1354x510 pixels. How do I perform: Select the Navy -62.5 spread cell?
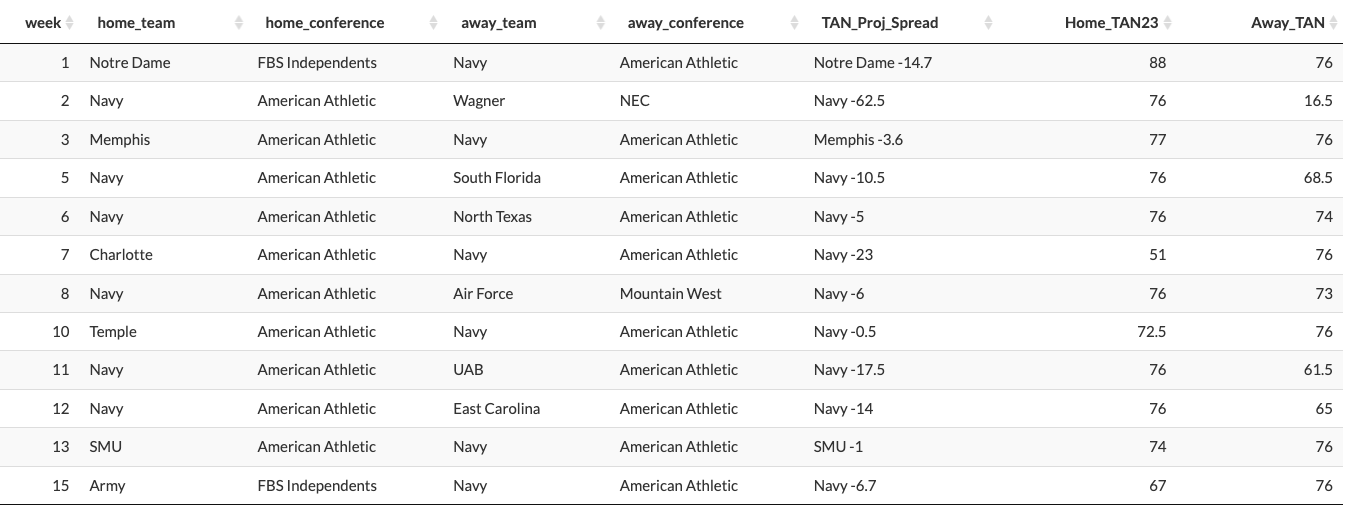(849, 101)
